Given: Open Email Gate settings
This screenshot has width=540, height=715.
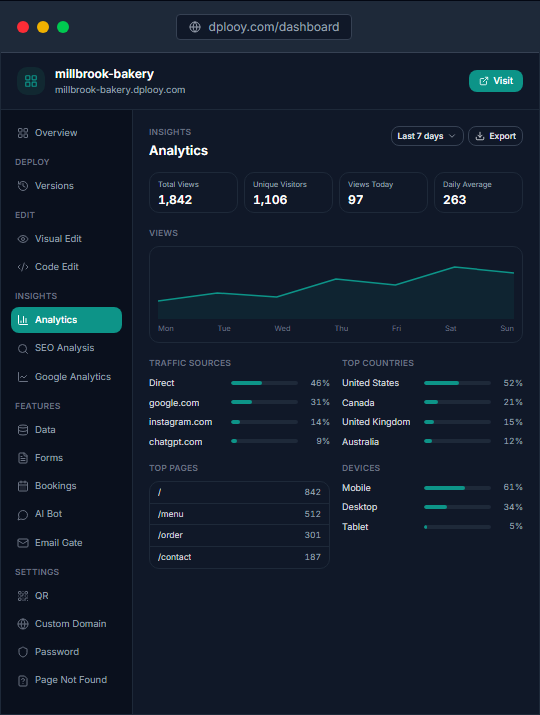Looking at the screenshot, I should 67,543.
